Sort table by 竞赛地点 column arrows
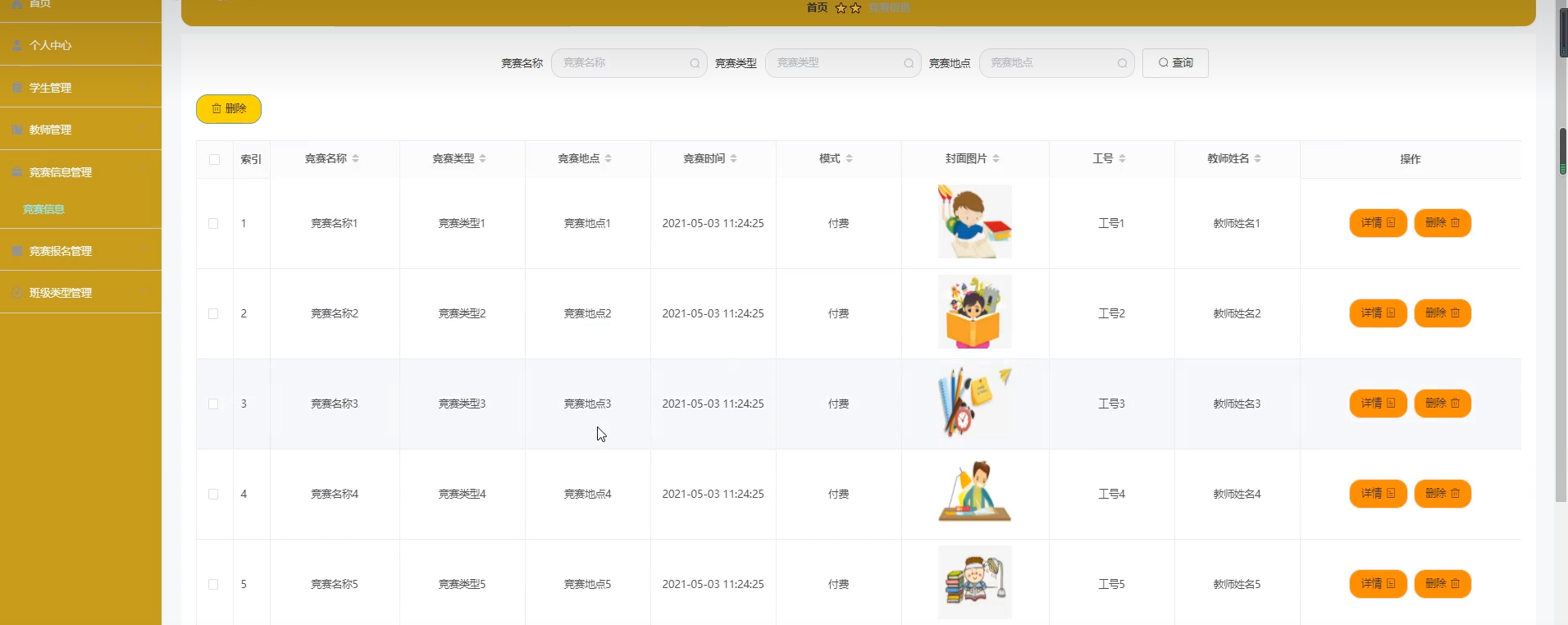Viewport: 1568px width, 625px height. [608, 158]
